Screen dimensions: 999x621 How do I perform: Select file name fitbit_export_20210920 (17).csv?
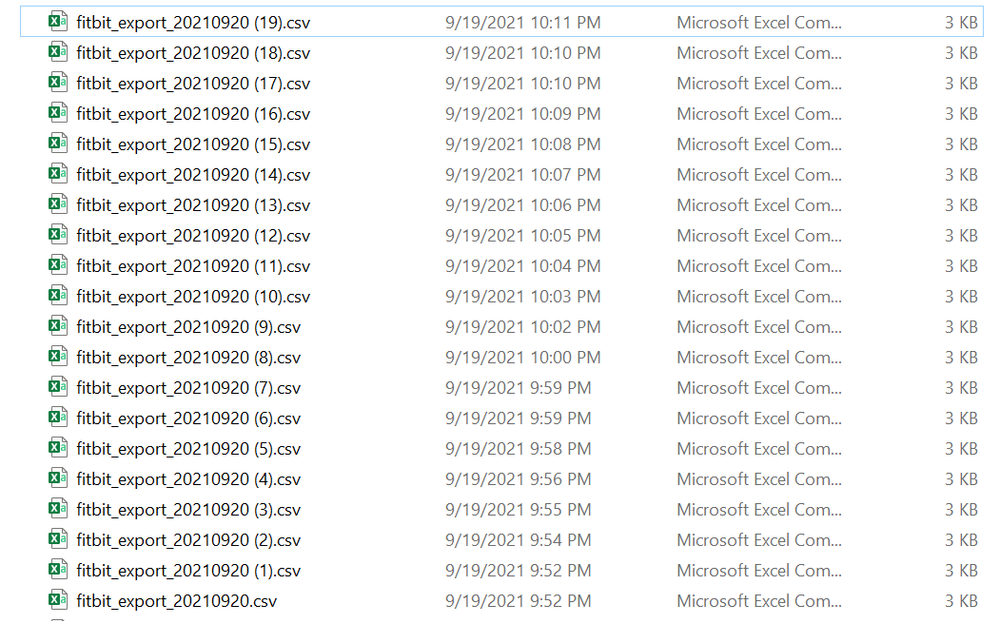tap(193, 84)
